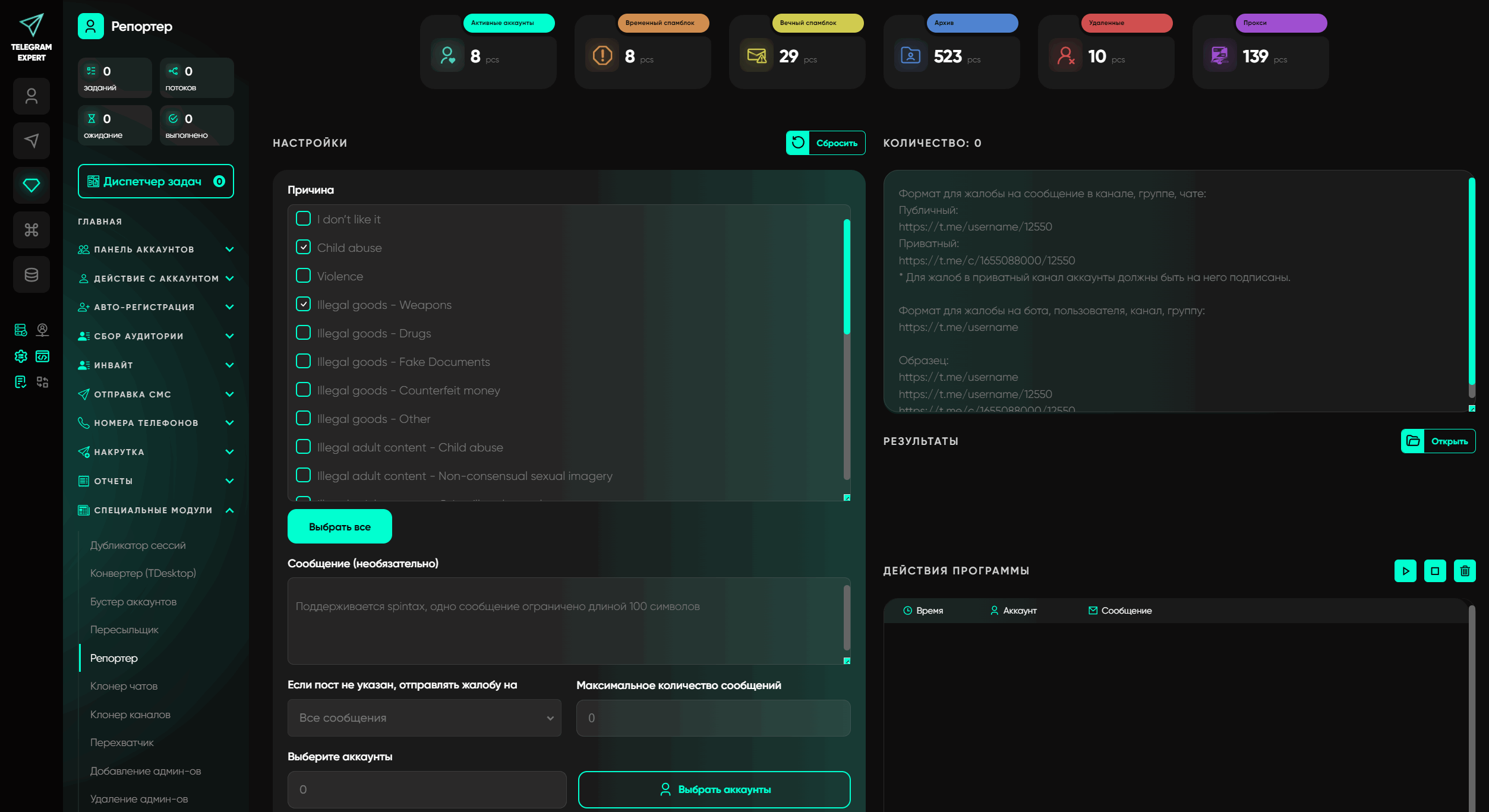The image size is (1489, 812).
Task: Click the stop square icon
Action: (x=1434, y=571)
